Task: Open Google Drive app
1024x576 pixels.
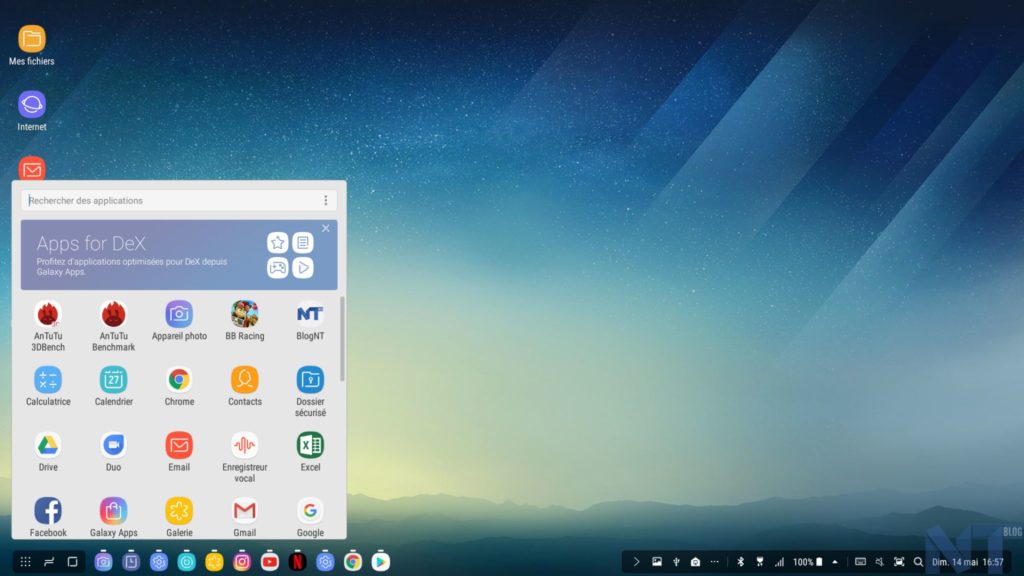Action: tap(48, 452)
